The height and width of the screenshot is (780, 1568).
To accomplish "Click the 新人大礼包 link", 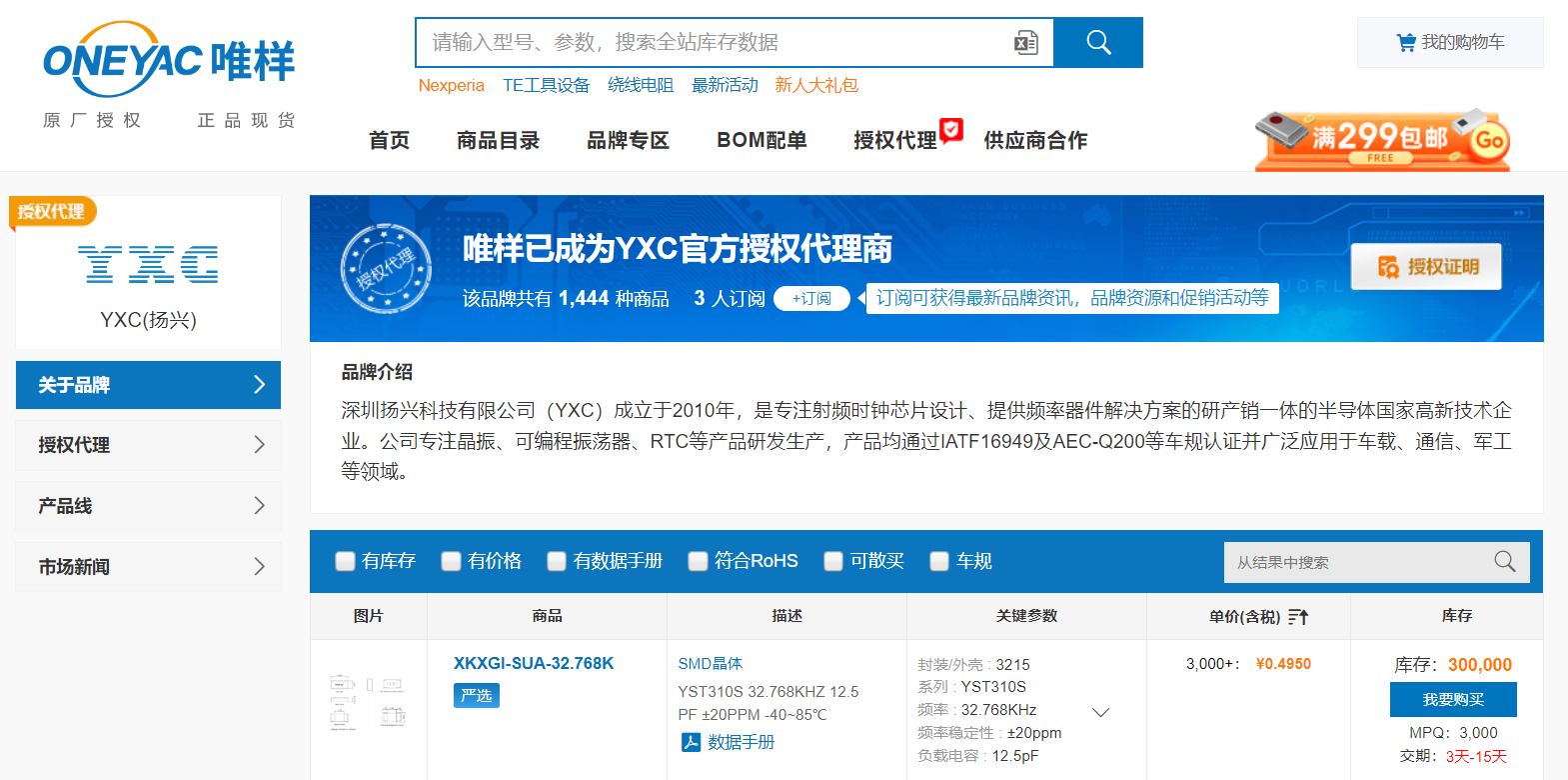I will click(816, 86).
